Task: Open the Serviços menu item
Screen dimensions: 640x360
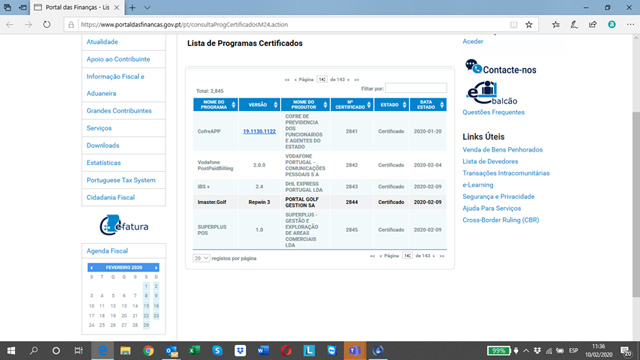Action: tap(99, 128)
